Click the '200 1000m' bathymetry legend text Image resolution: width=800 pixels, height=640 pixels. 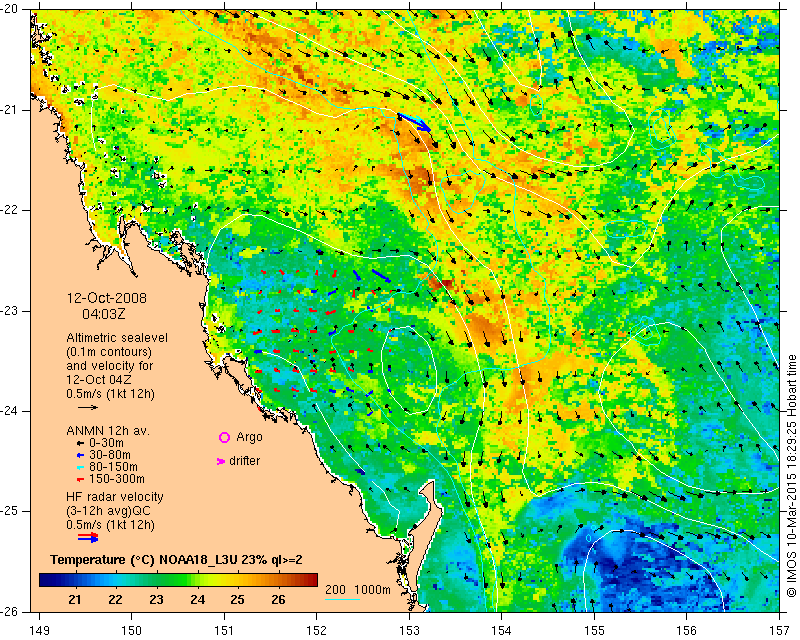point(358,589)
